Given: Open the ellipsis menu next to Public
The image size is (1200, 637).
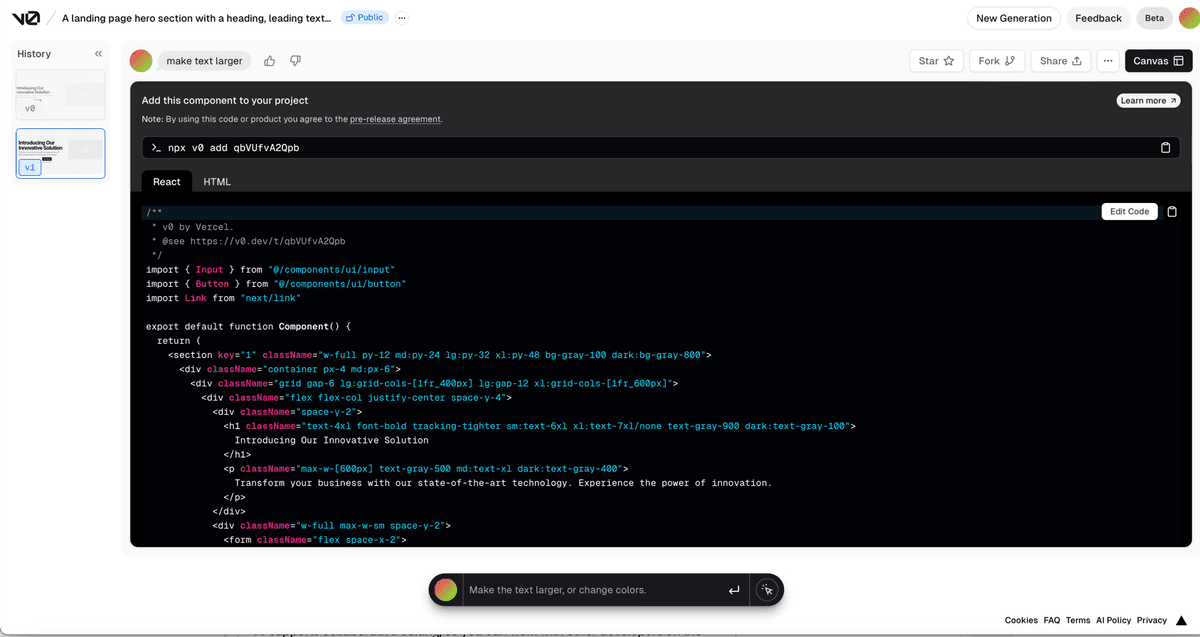Looking at the screenshot, I should 402,18.
